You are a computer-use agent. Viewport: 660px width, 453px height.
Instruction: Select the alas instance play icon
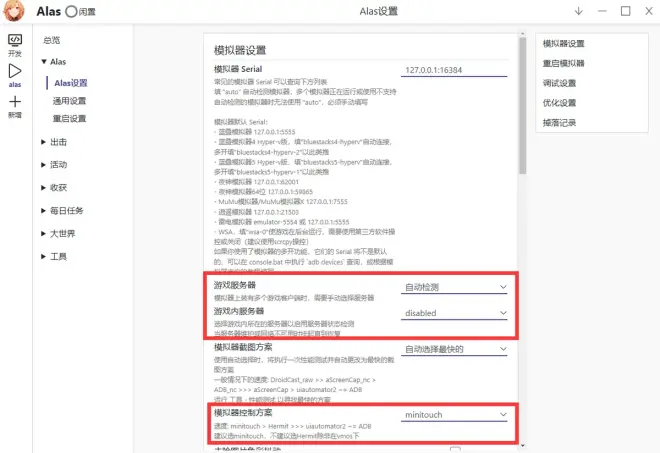coord(15,75)
